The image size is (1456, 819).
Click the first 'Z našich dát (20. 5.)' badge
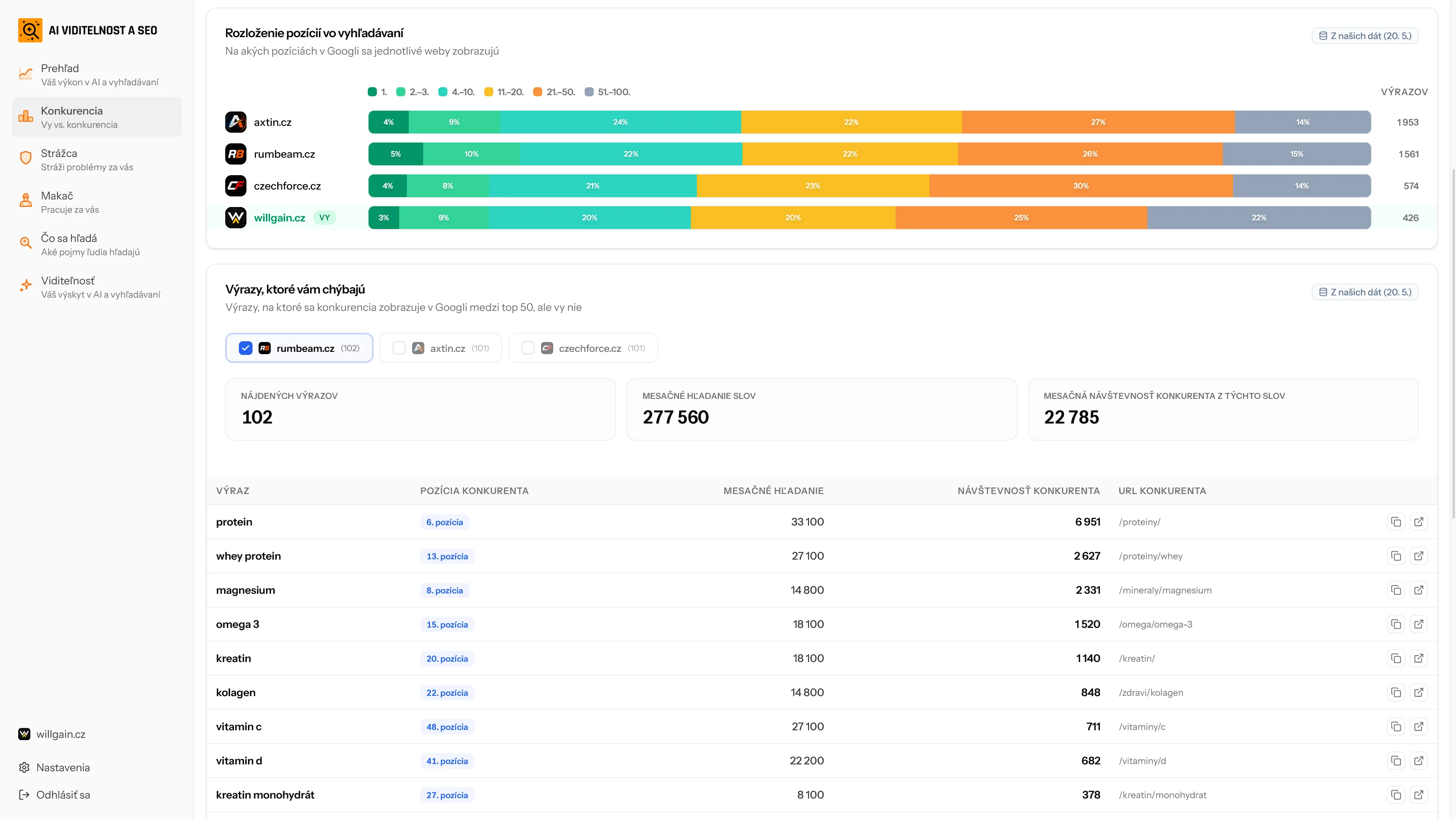tap(1365, 36)
